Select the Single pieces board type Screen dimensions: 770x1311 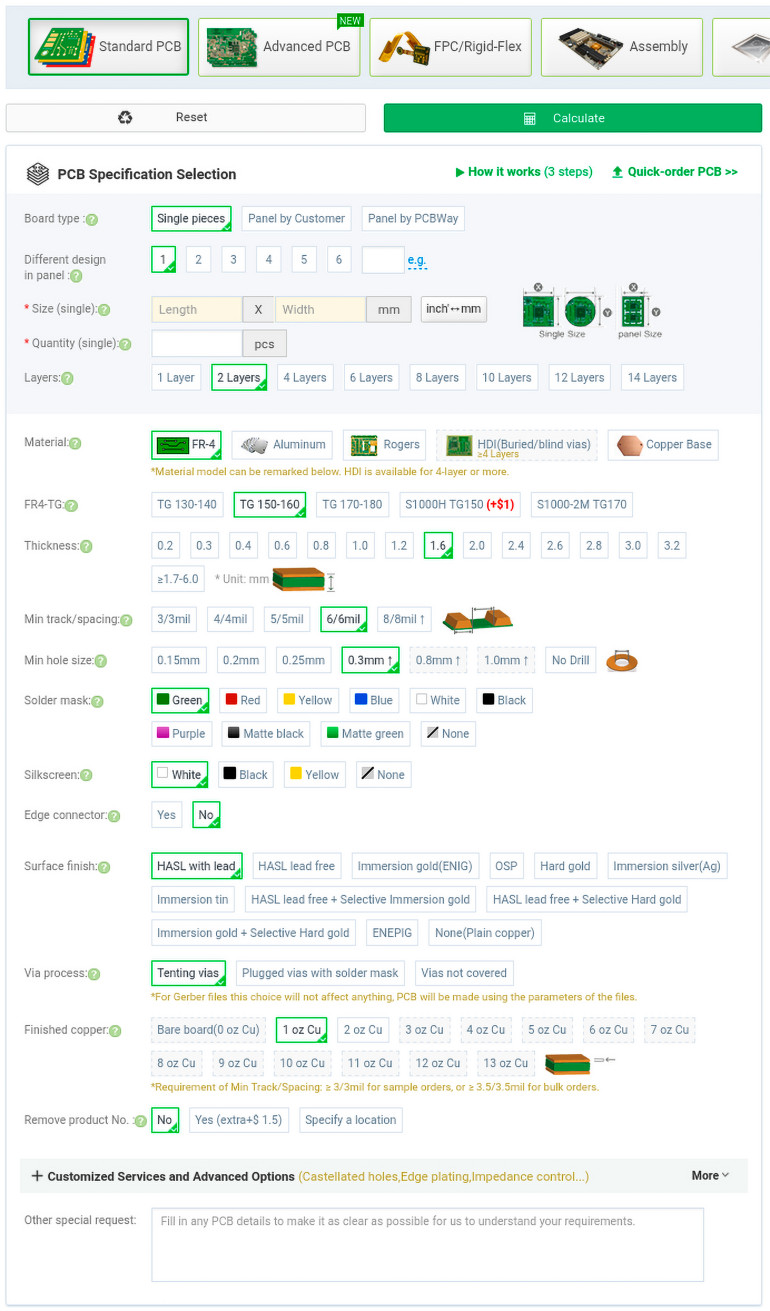[192, 219]
